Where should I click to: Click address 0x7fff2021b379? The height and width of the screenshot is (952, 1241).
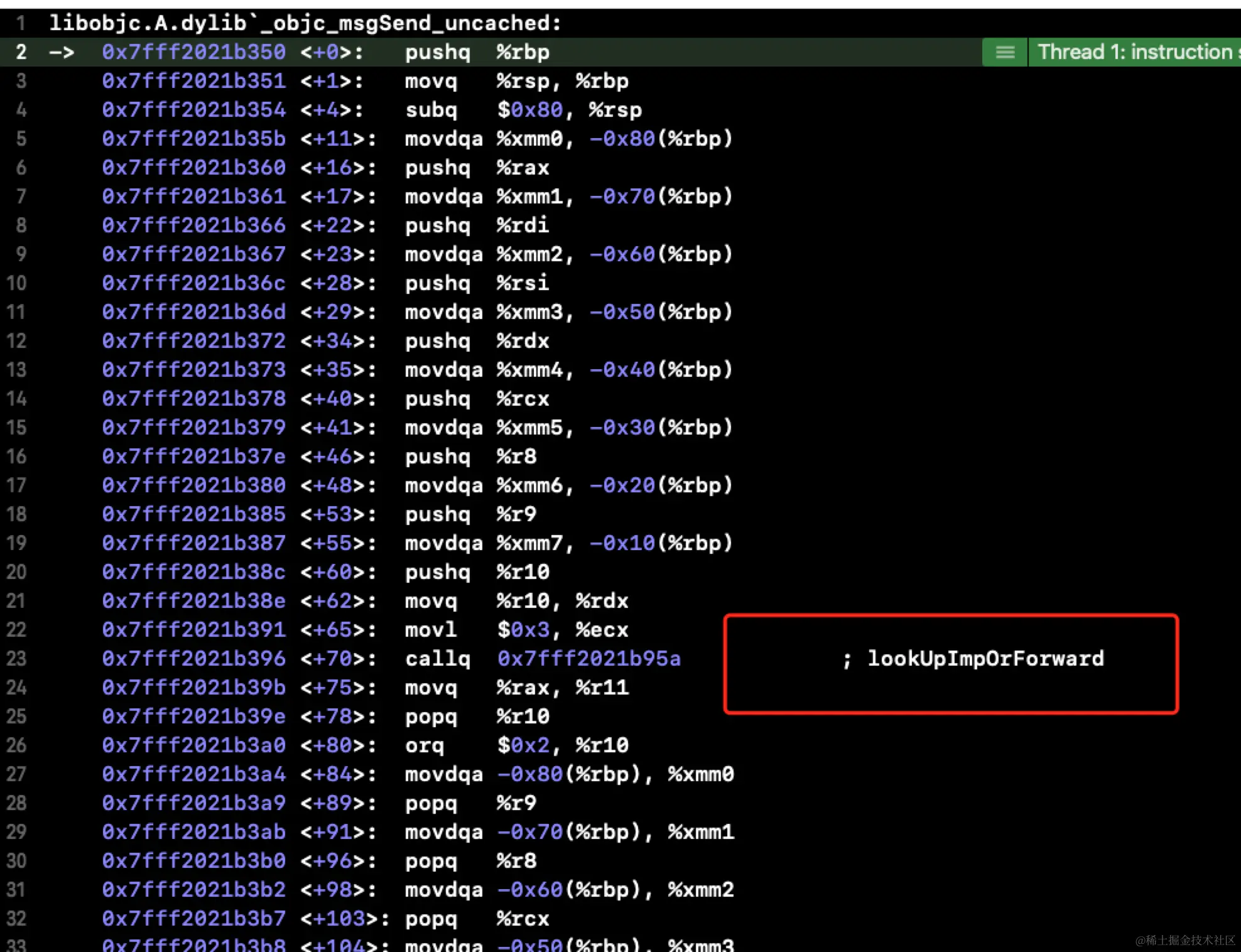point(194,428)
